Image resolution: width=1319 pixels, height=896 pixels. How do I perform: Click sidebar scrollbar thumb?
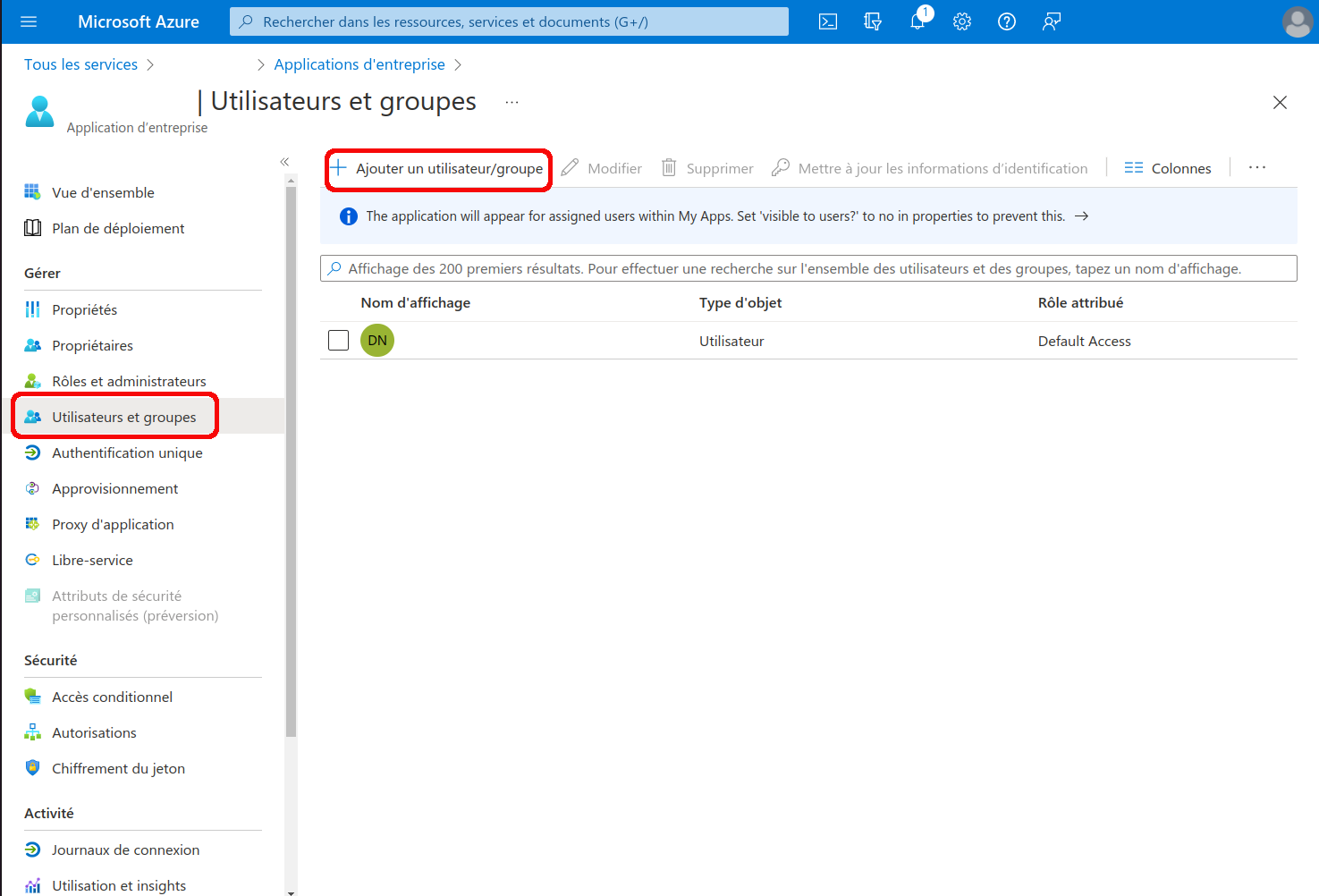click(291, 461)
